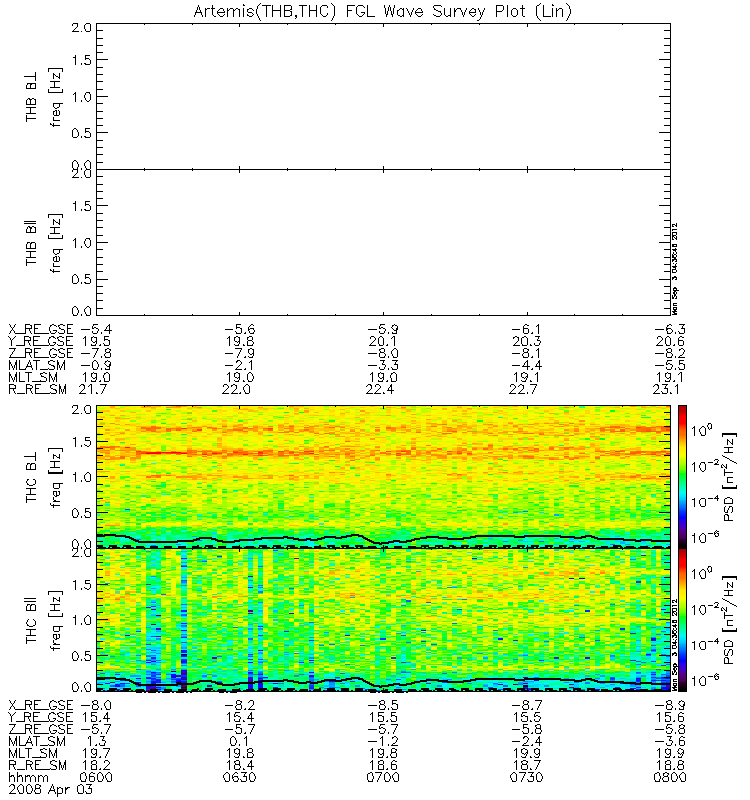Viewport: 750px width, 800px height.
Task: Click the 'THB B⊥' axis label
Action: click(x=31, y=96)
